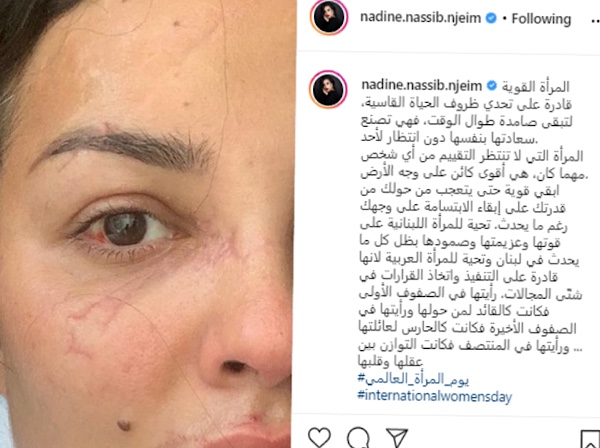Like the post with the heart icon
The image size is (600, 448).
pos(320,437)
